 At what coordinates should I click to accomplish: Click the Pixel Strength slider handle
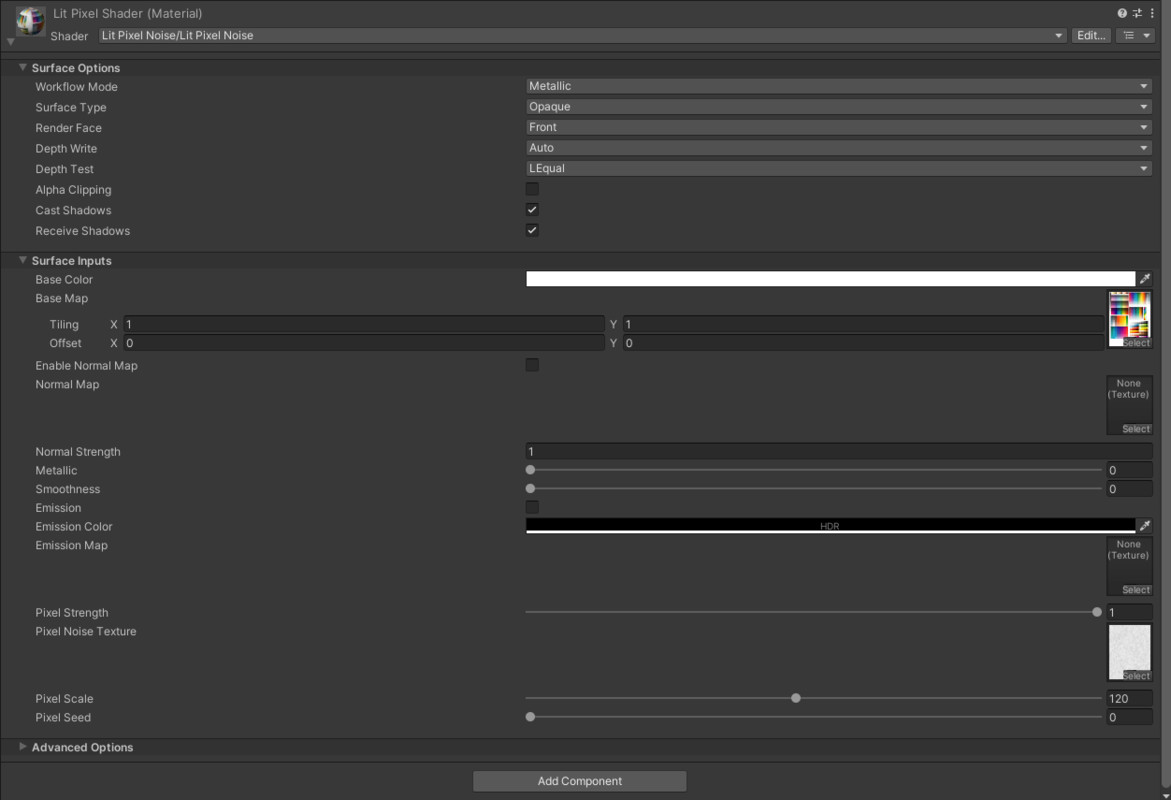[1097, 612]
